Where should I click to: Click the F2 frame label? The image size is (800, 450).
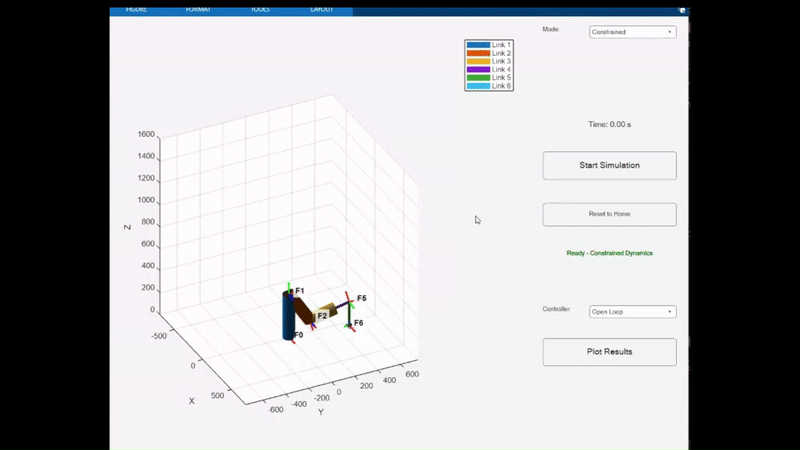point(322,316)
